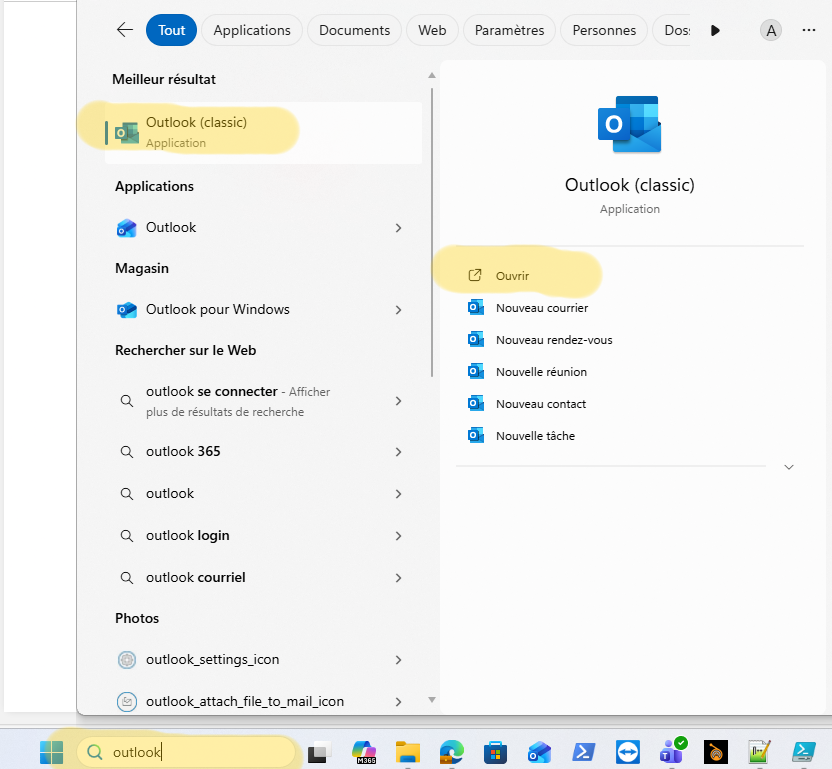Click the taskbar search field with outlook
The image size is (832, 769).
click(186, 752)
